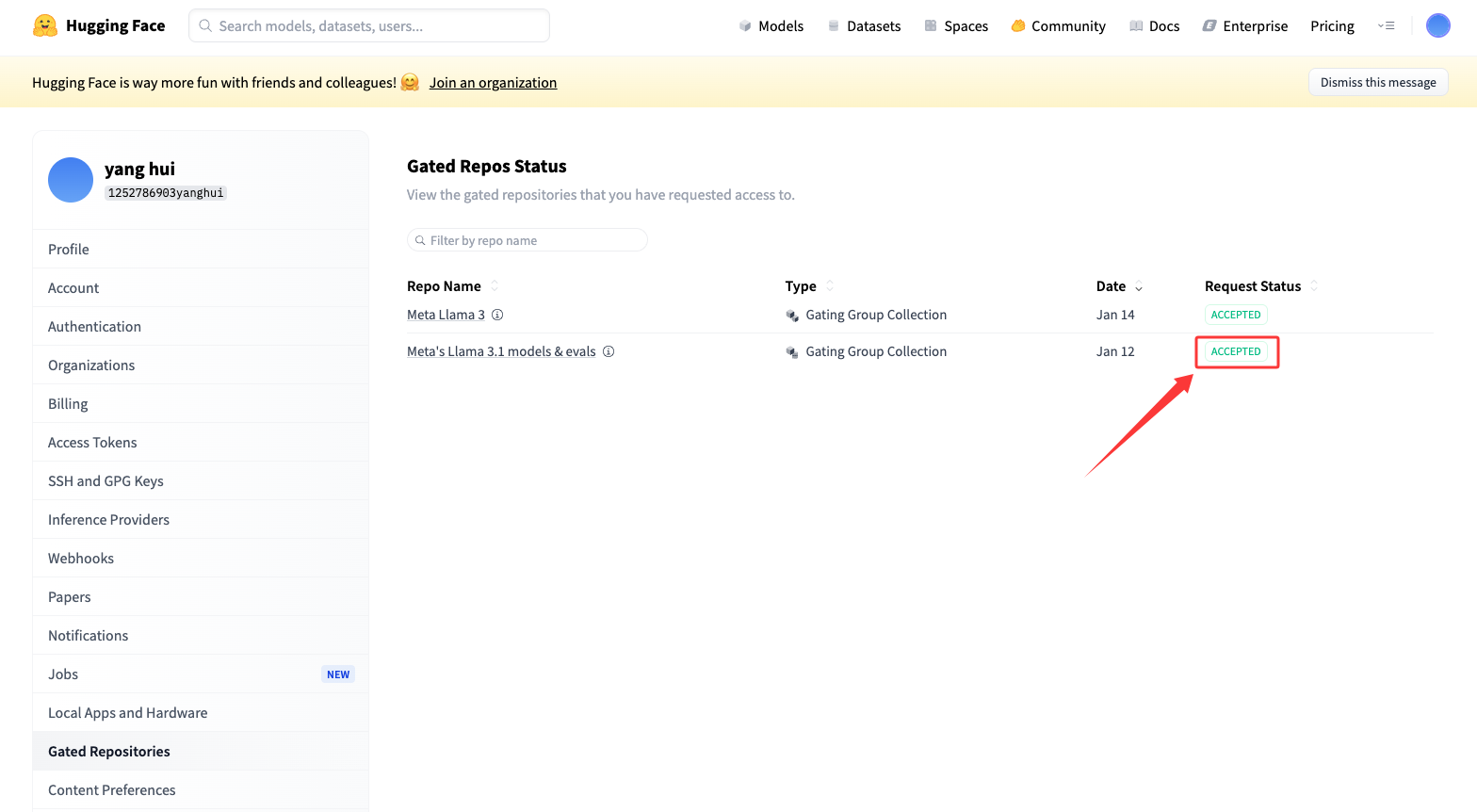This screenshot has height=812, width=1477.
Task: Open Papers settings
Action: coord(201,596)
